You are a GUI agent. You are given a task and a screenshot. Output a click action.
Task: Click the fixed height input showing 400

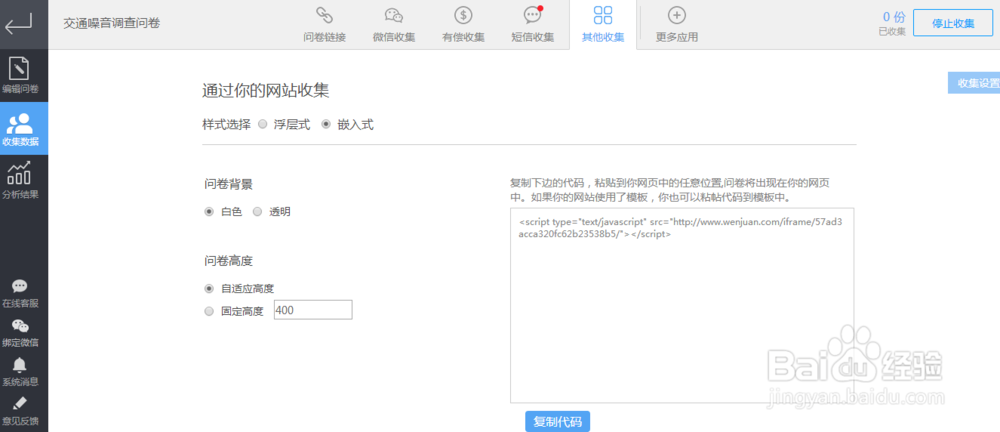(312, 310)
